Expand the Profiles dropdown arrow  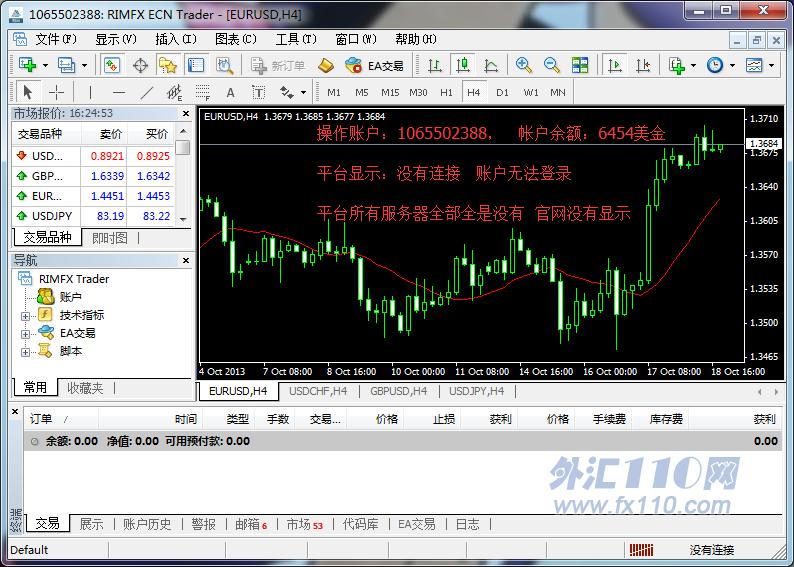click(84, 65)
